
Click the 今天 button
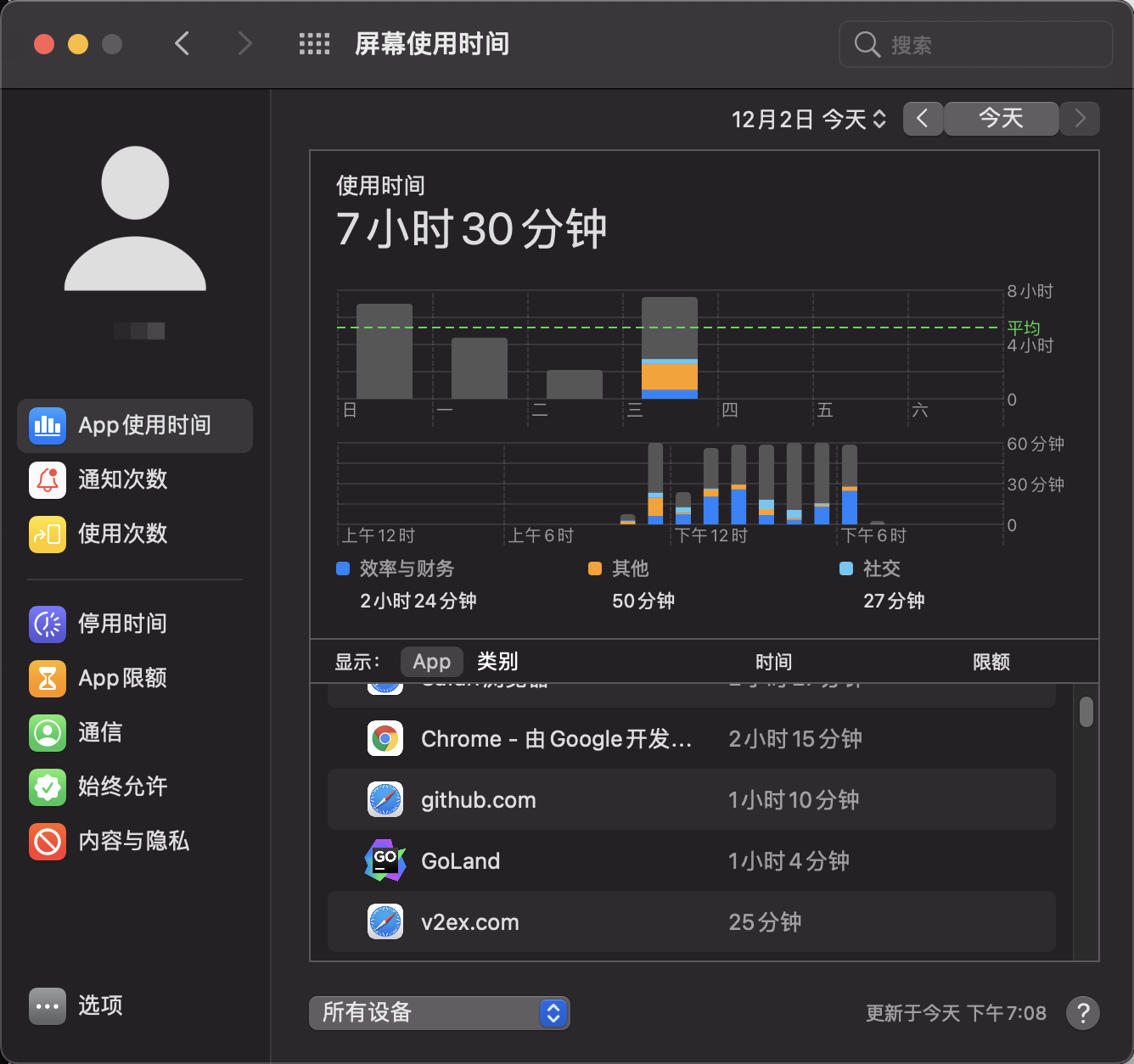coord(1001,119)
